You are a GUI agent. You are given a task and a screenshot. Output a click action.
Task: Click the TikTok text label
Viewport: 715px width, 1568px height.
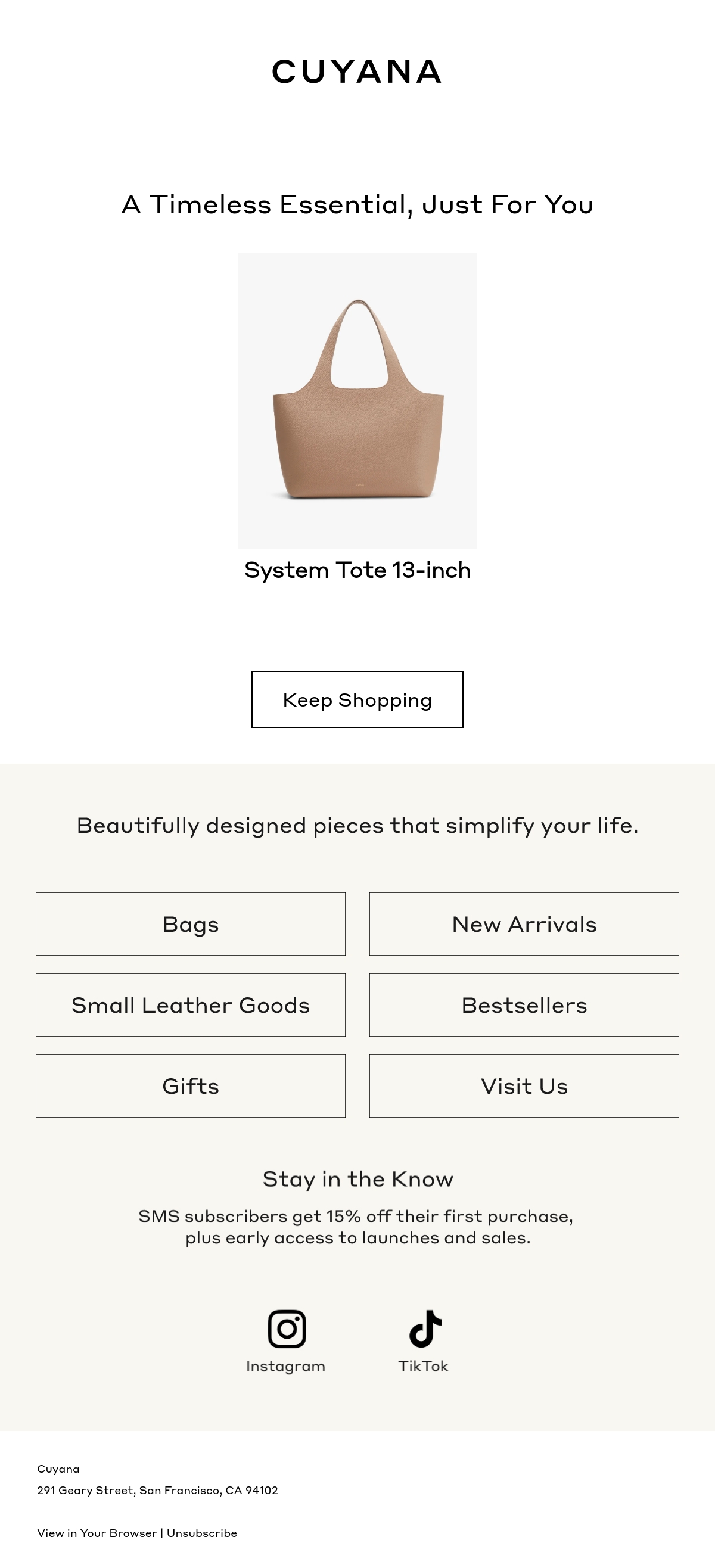point(423,1367)
